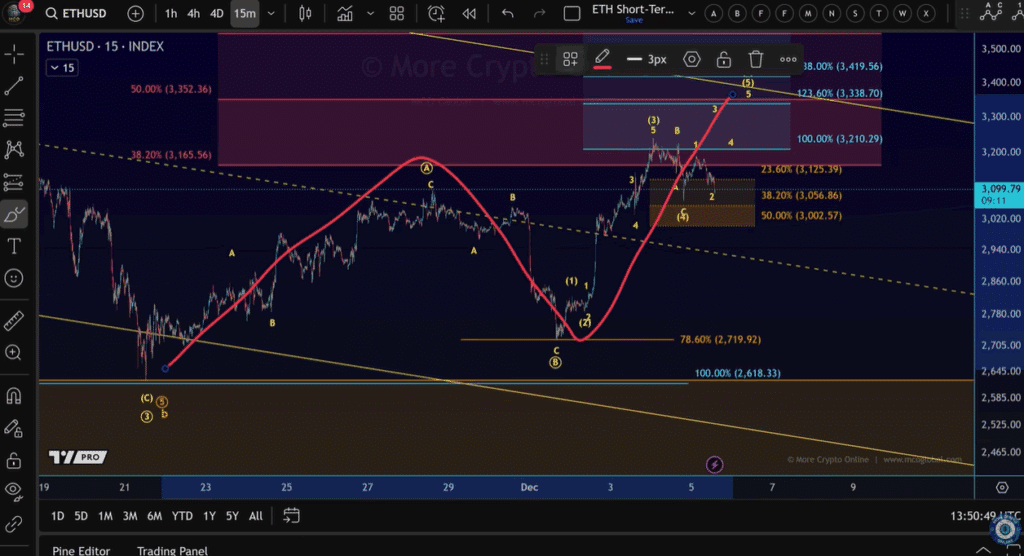Open the Fibonacci and Gann tools
The width and height of the screenshot is (1024, 556).
pyautogui.click(x=14, y=118)
